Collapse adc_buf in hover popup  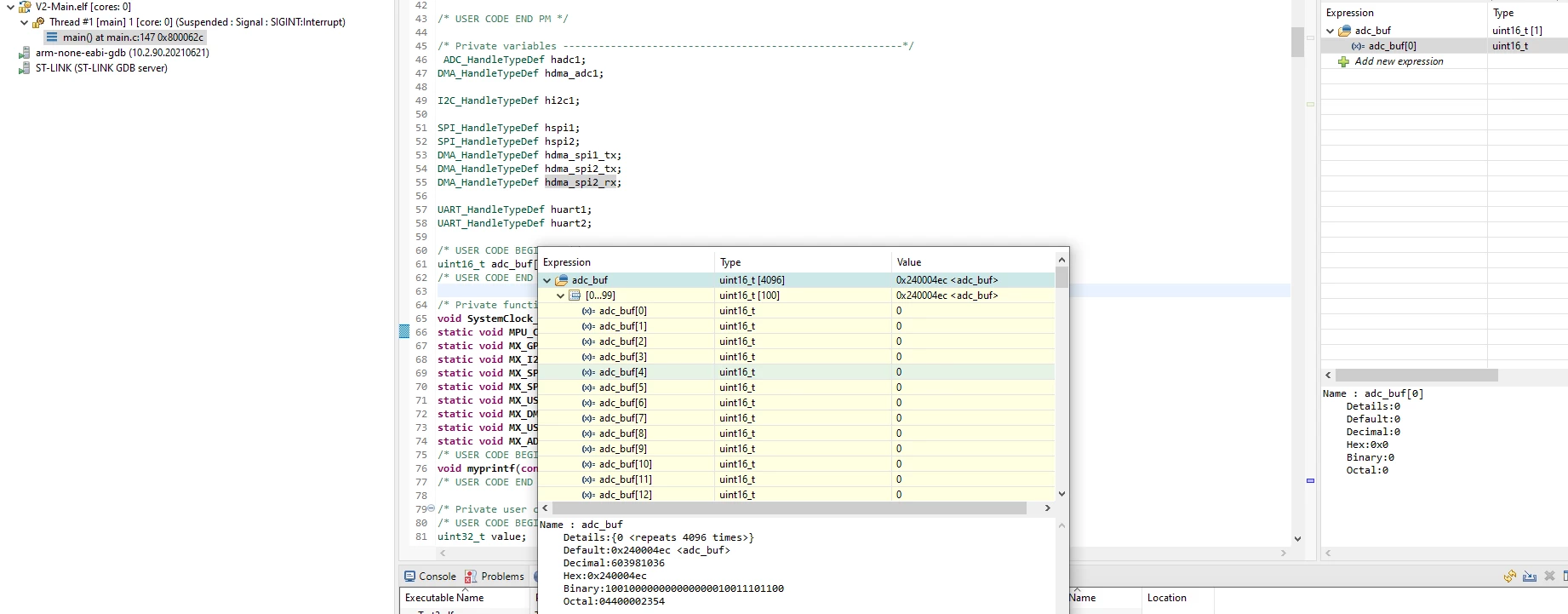[x=547, y=280]
